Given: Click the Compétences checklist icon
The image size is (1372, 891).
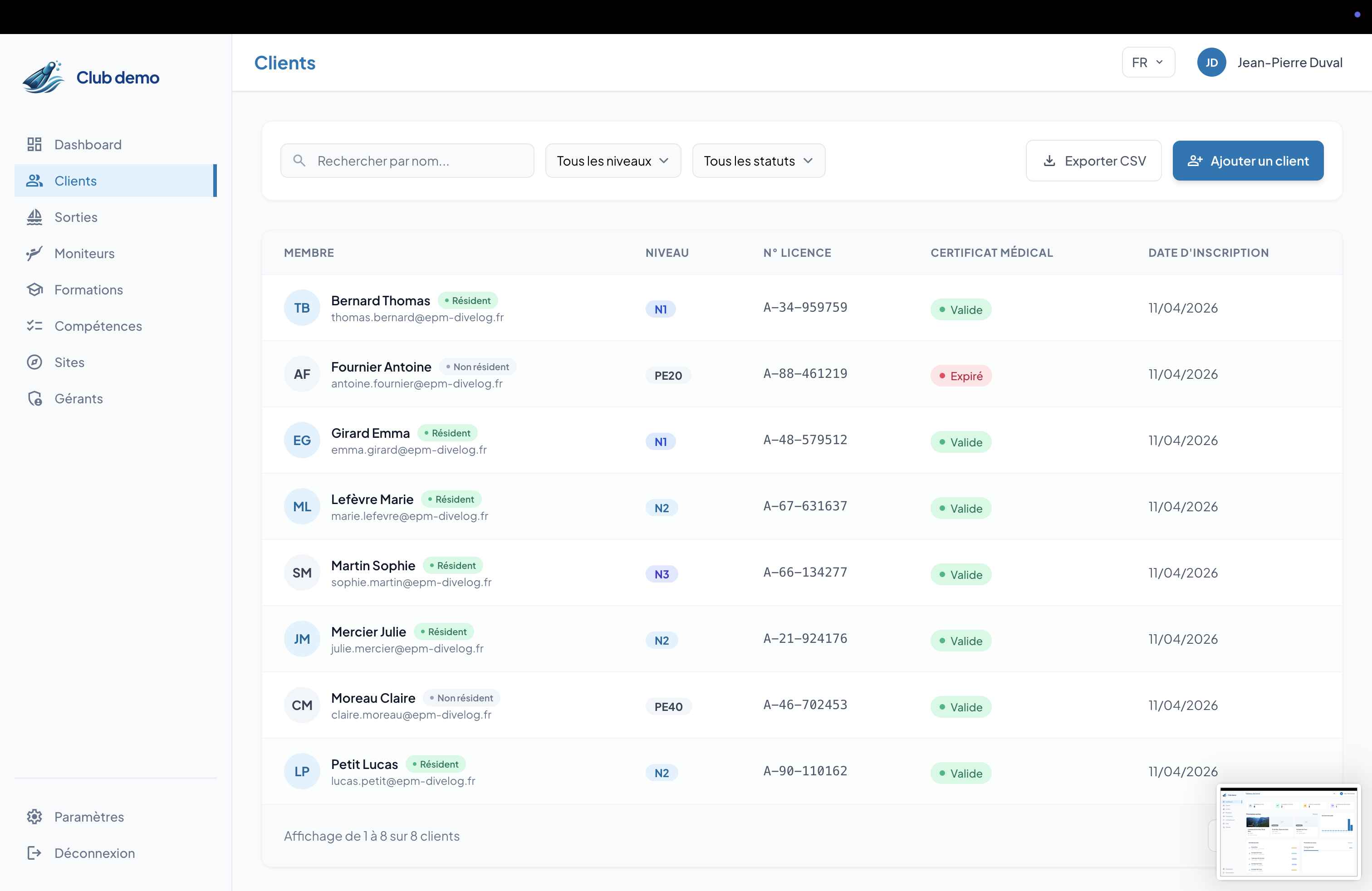Looking at the screenshot, I should (34, 326).
